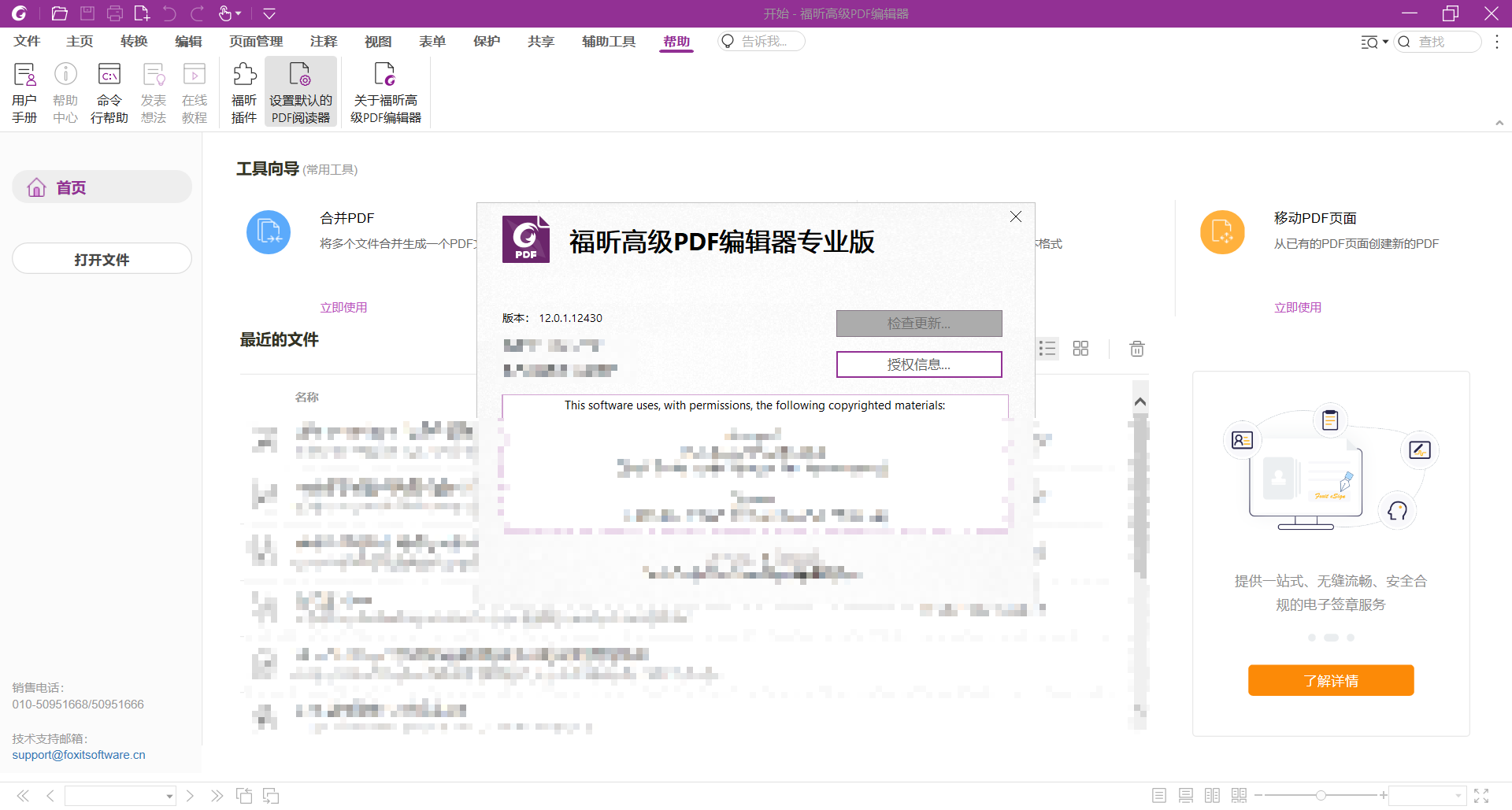Switch to the 转换 tab
The width and height of the screenshot is (1512, 810).
click(x=134, y=41)
